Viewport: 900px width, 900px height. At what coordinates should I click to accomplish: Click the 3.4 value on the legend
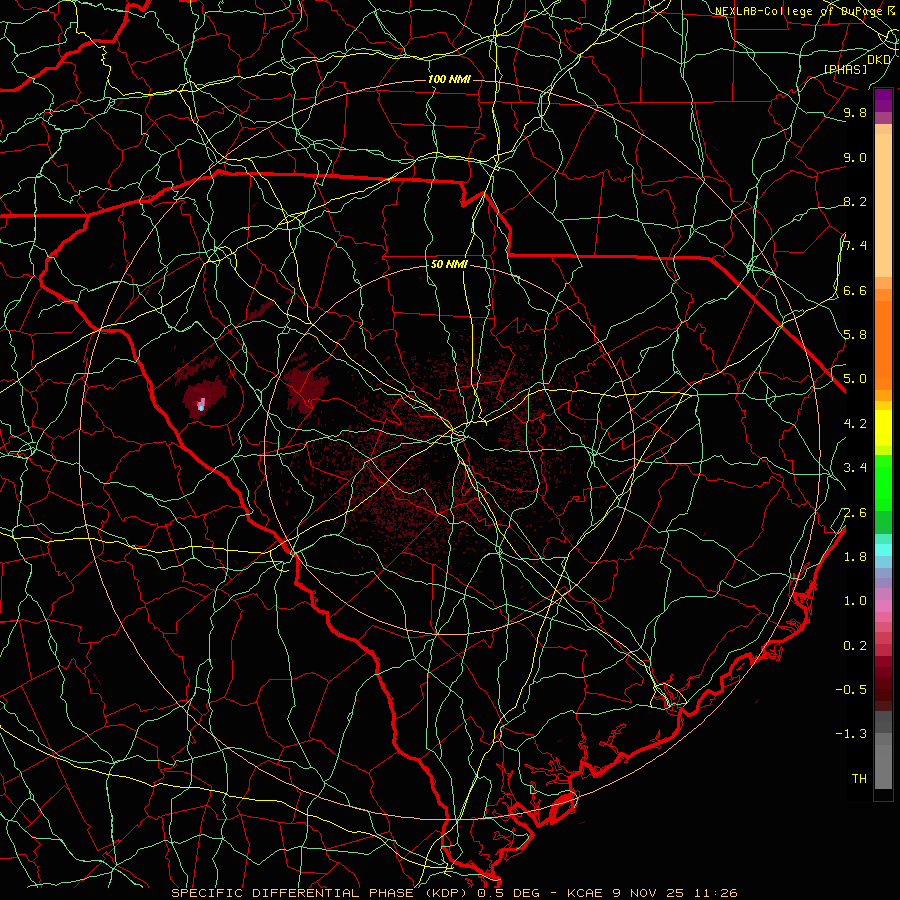coord(855,468)
